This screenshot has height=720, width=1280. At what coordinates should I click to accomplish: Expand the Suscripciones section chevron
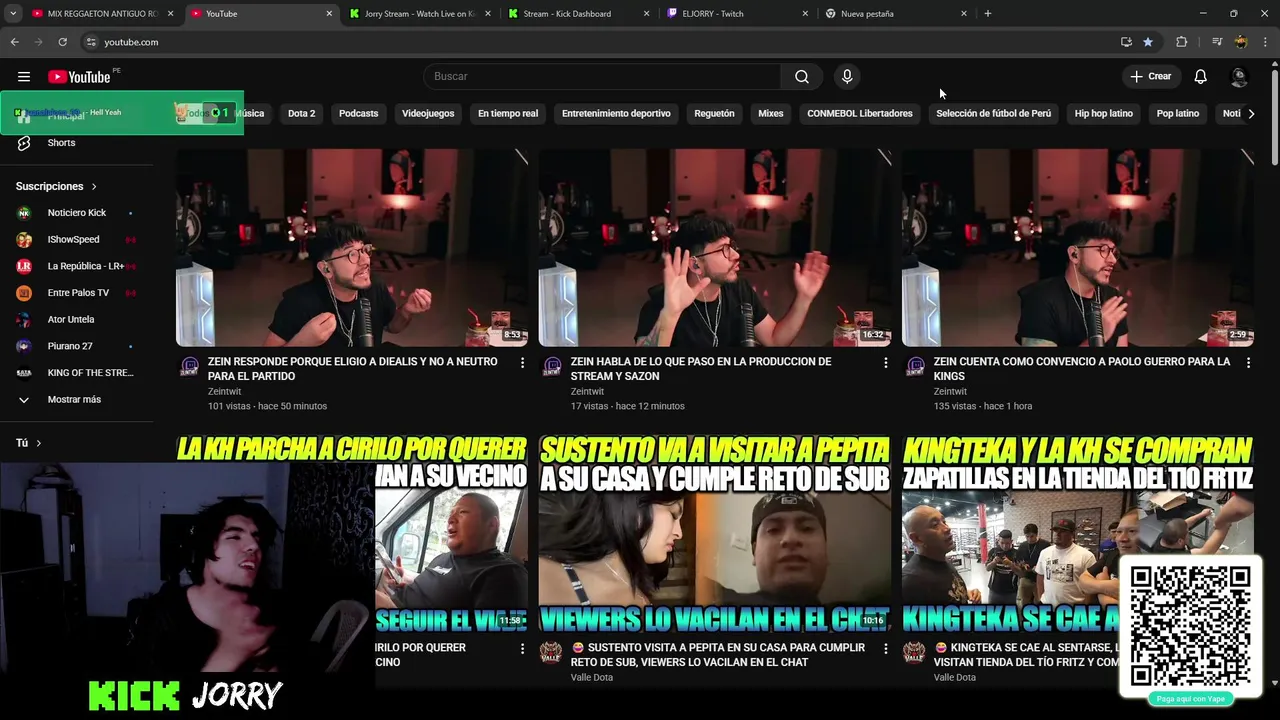point(94,187)
